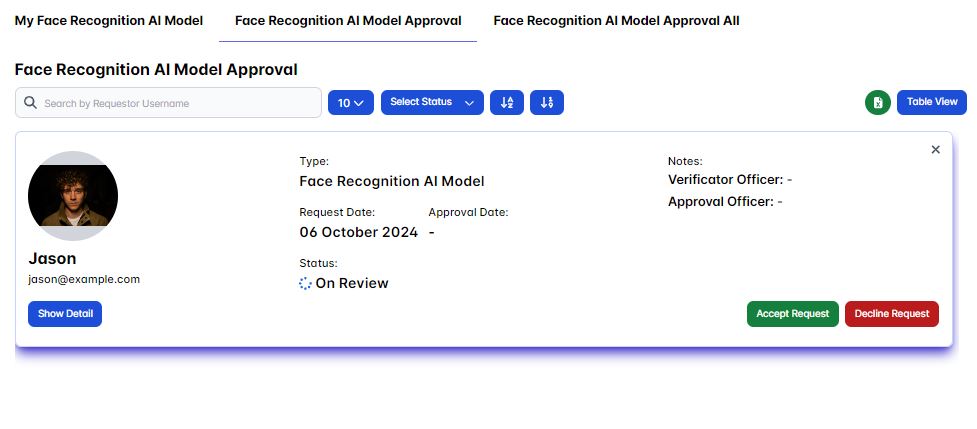Sort requests in ascending order
The width and height of the screenshot is (977, 429).
coord(507,102)
